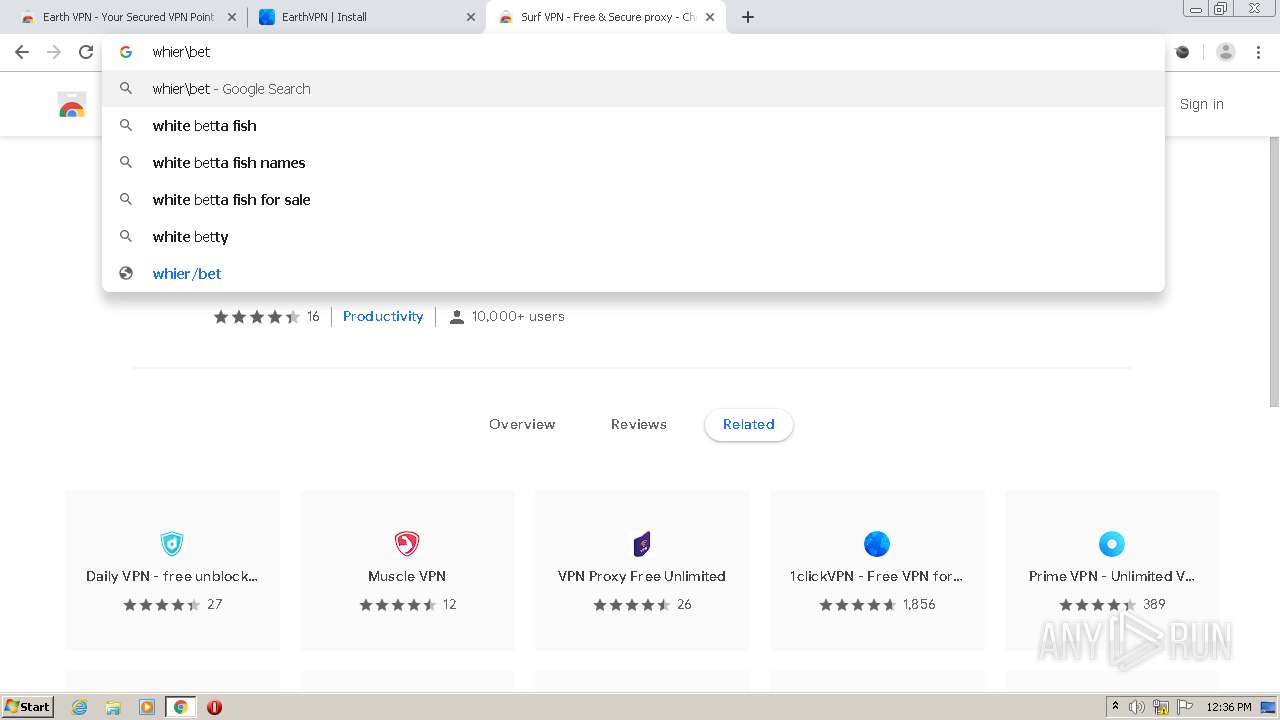1280x720 pixels.
Task: Click the '1clickVPN - Free VPN for...' title
Action: tap(877, 576)
